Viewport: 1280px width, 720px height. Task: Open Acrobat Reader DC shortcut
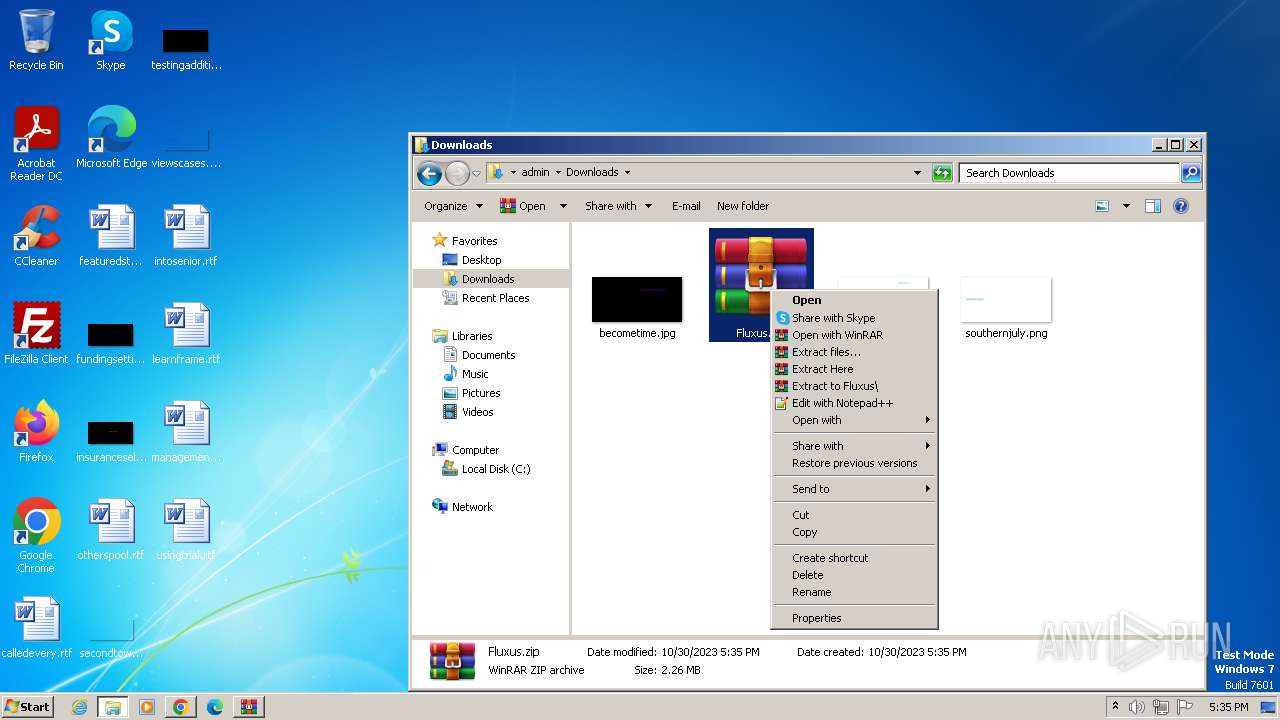36,143
